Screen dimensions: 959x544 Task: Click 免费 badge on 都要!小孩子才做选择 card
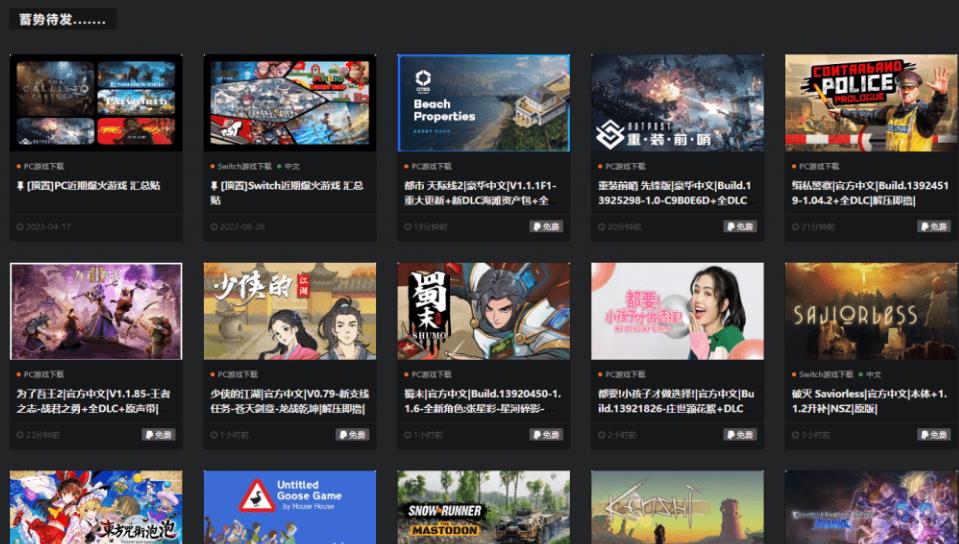[x=740, y=434]
